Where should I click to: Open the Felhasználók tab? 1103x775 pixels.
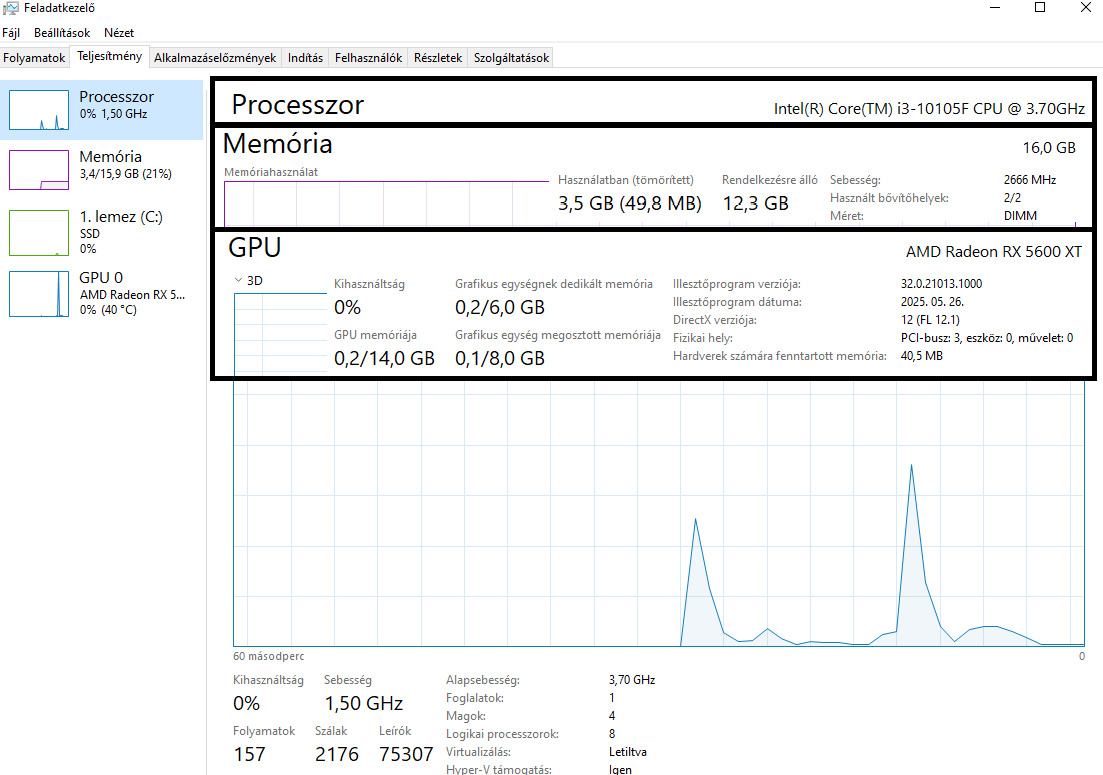368,58
